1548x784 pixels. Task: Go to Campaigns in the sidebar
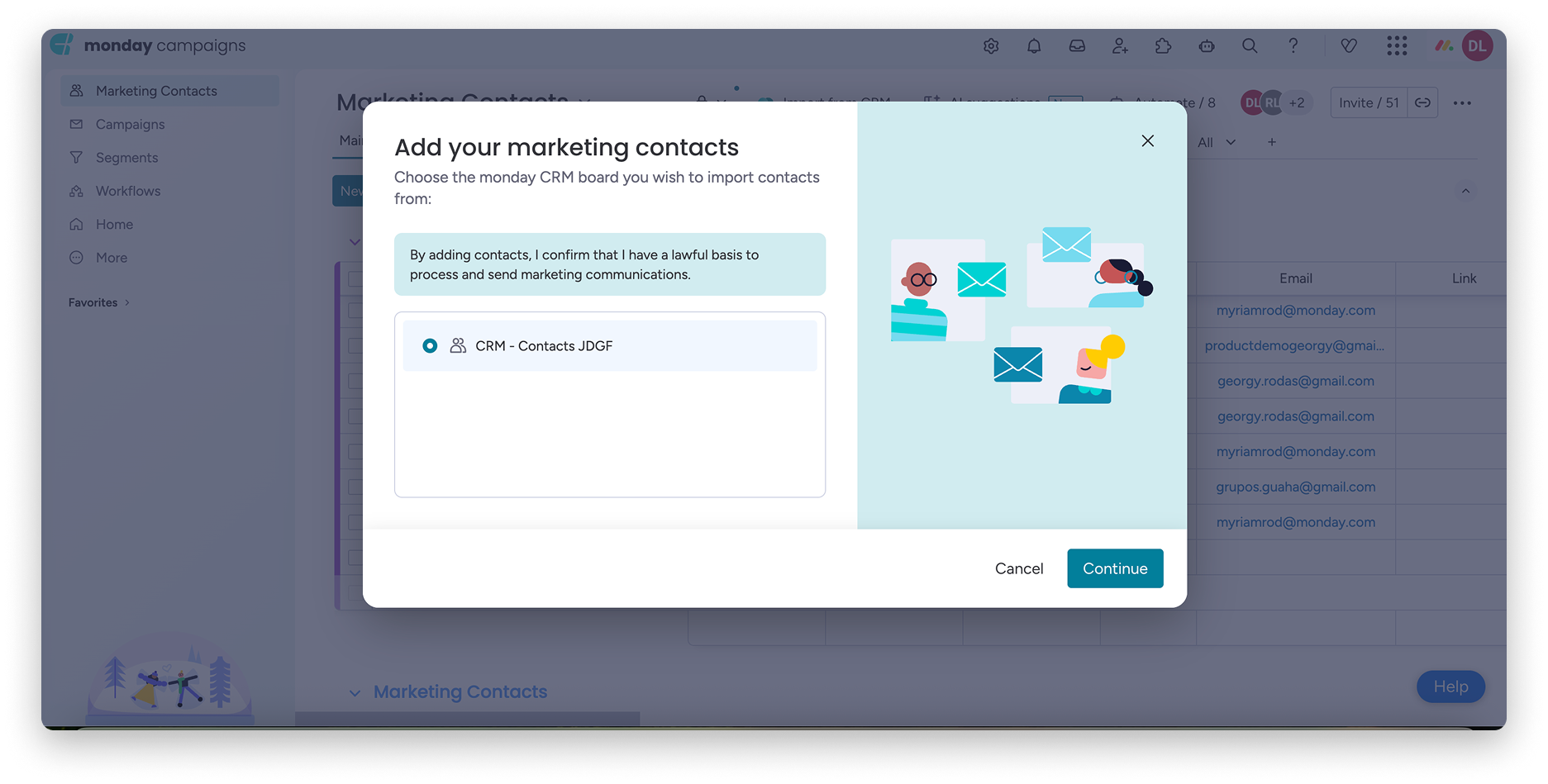pyautogui.click(x=130, y=124)
